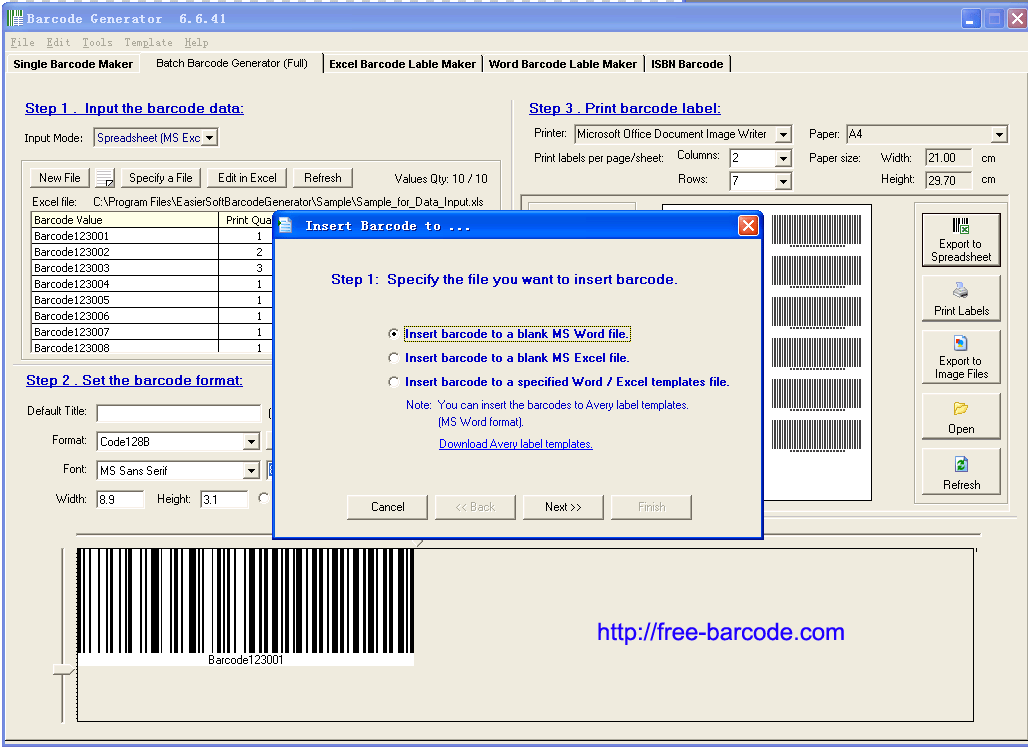The width and height of the screenshot is (1032, 747).
Task: Click the New File button
Action: 59,178
